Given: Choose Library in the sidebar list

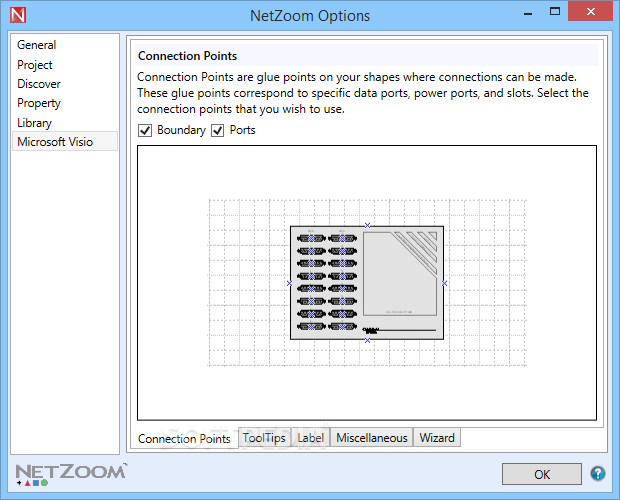Looking at the screenshot, I should 64,123.
